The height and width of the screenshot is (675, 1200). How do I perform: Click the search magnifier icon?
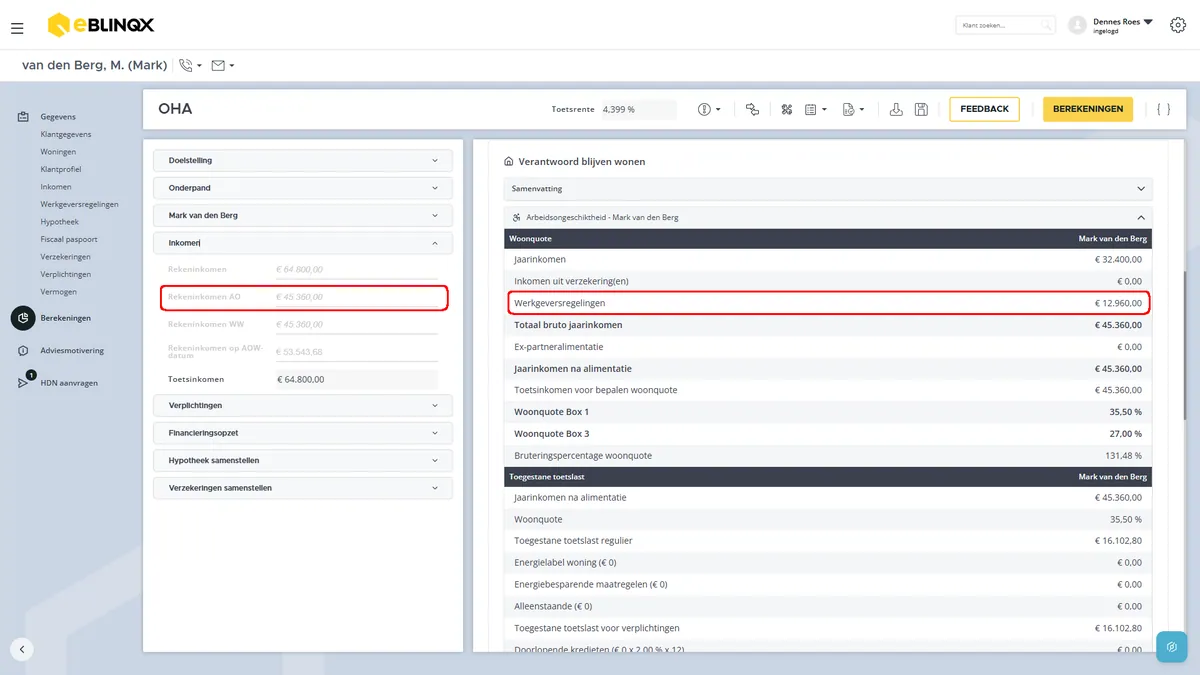1046,25
